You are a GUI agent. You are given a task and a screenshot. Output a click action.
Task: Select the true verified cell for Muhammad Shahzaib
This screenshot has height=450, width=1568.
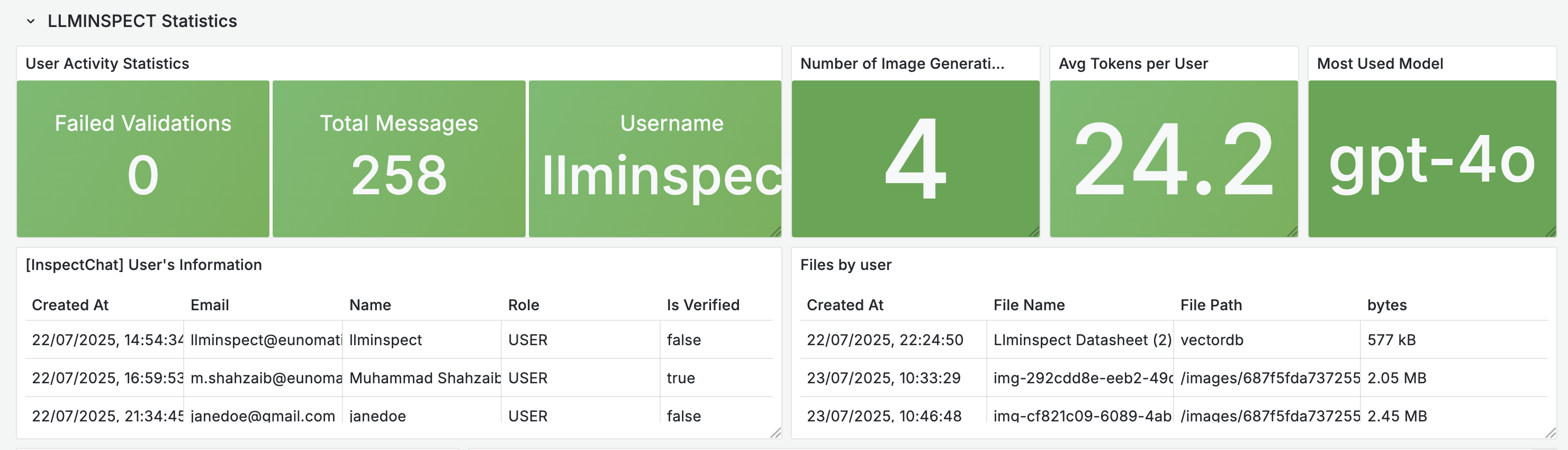pyautogui.click(x=716, y=378)
